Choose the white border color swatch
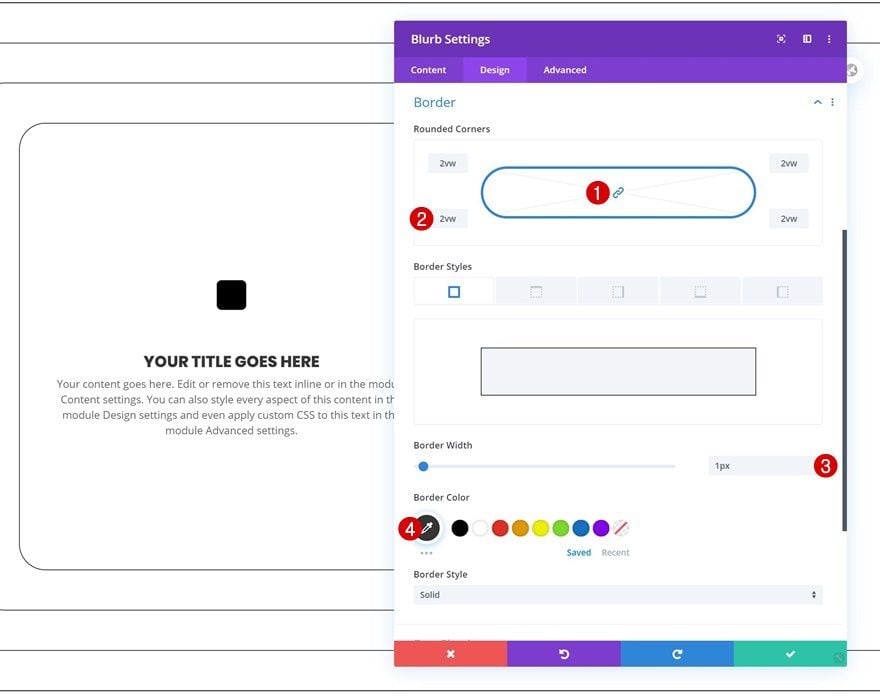 coord(480,528)
